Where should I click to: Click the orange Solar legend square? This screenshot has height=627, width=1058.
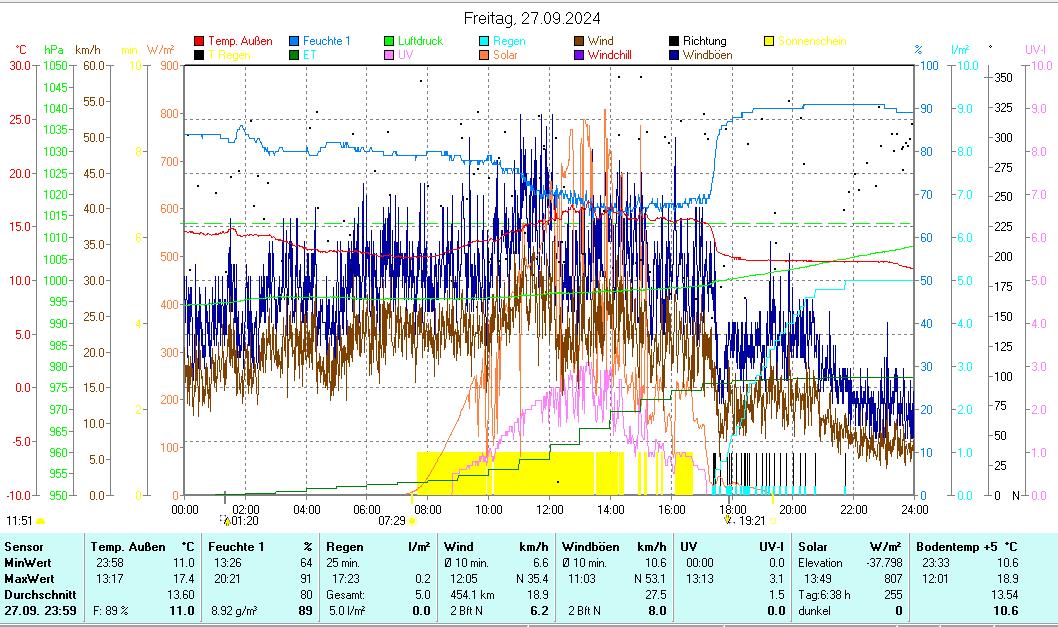click(484, 55)
